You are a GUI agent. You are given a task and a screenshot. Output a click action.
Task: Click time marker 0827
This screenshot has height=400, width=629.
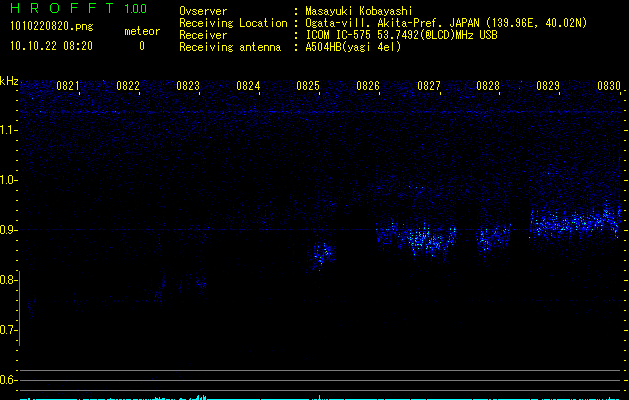(428, 86)
